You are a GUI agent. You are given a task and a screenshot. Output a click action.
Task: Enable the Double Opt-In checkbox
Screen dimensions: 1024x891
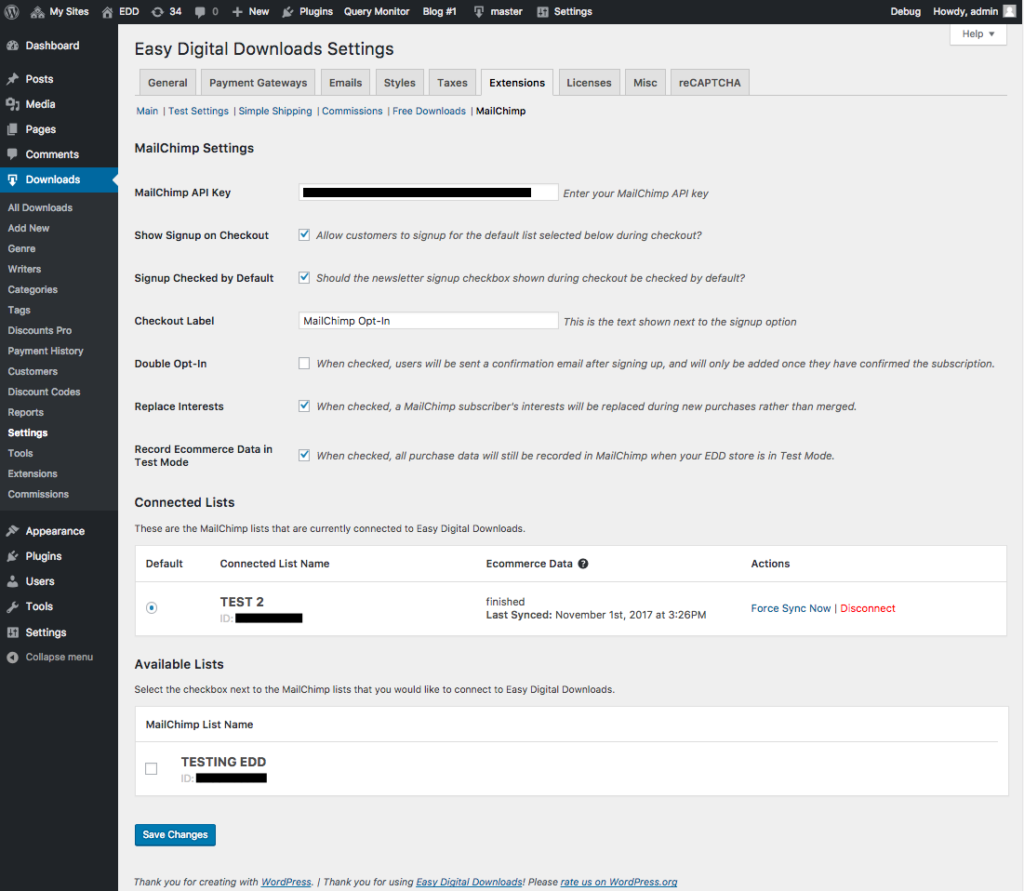(304, 363)
